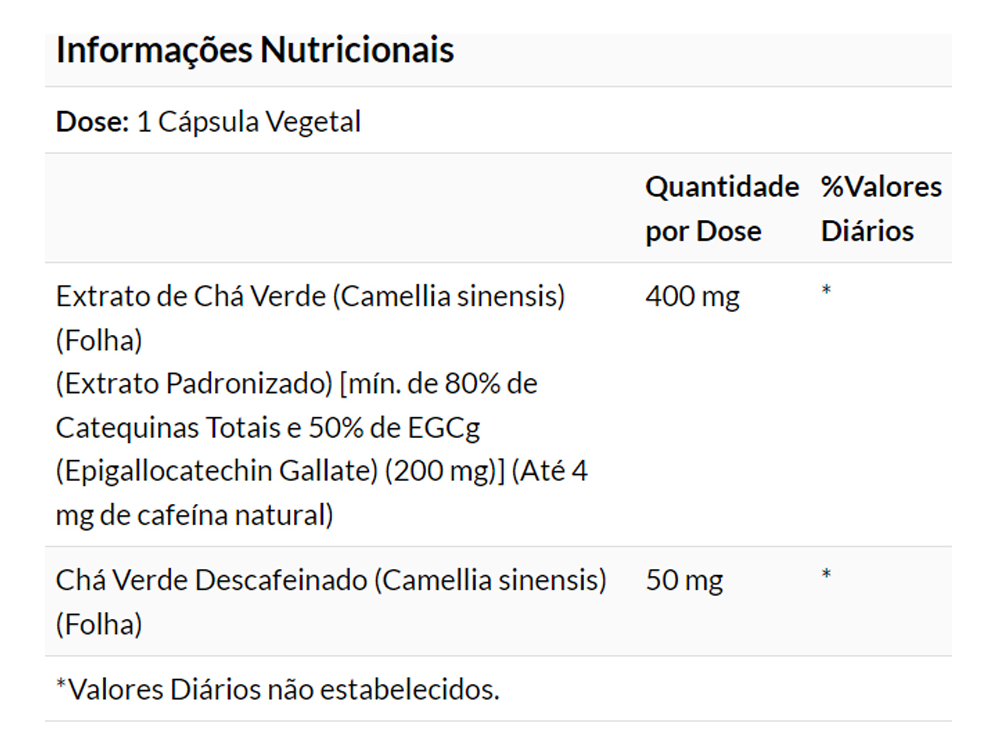Select the bold Dose label
Screen dimensions: 997x756
pyautogui.click(x=92, y=122)
